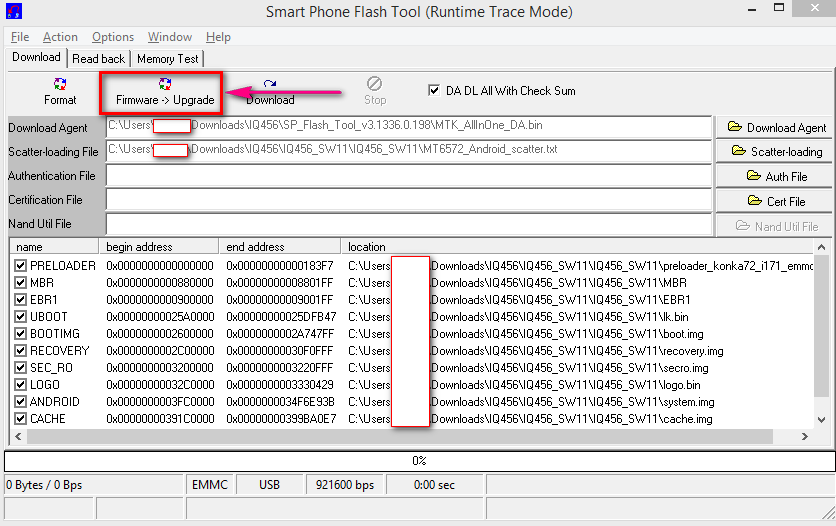Click the Authentication File input field

[408, 176]
